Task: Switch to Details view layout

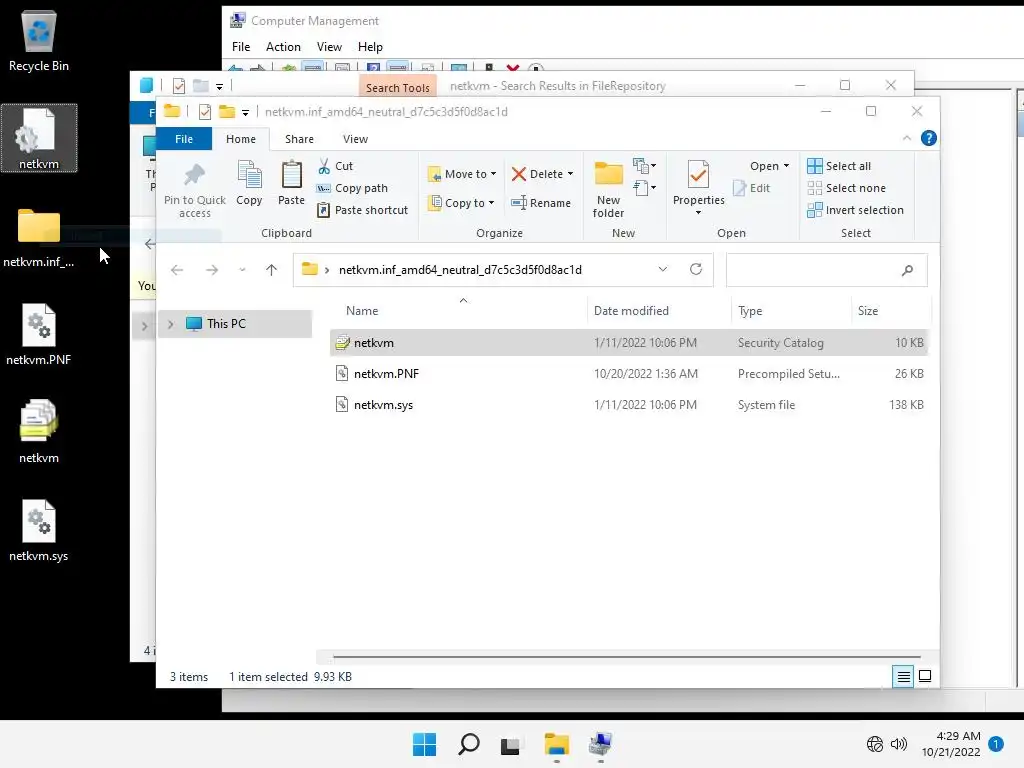Action: pos(903,677)
